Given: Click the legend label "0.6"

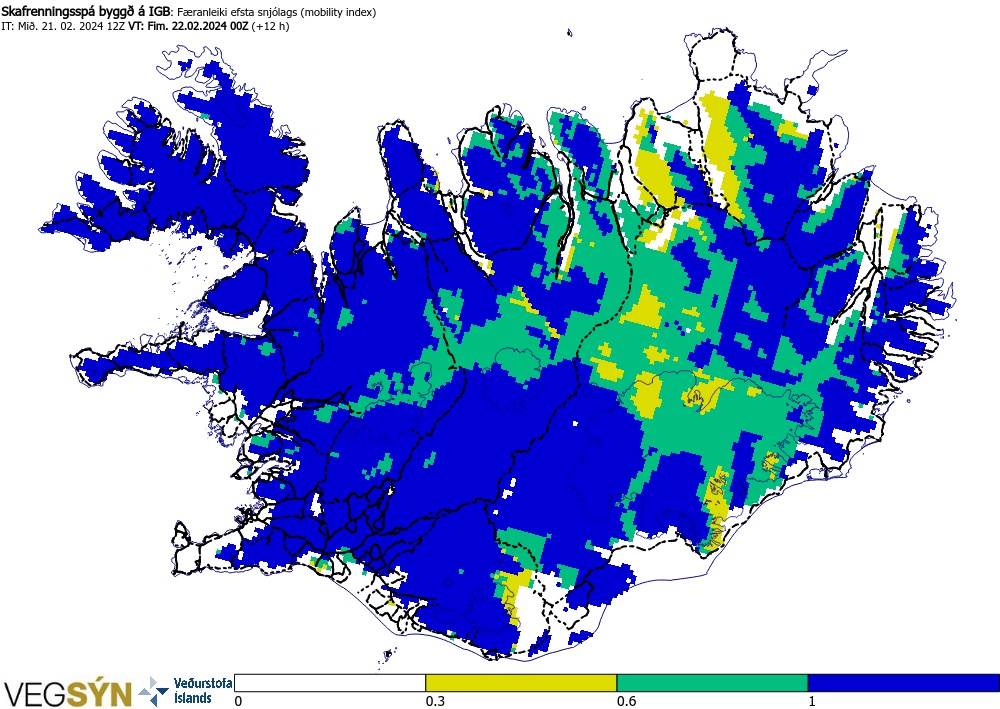Looking at the screenshot, I should 626,701.
